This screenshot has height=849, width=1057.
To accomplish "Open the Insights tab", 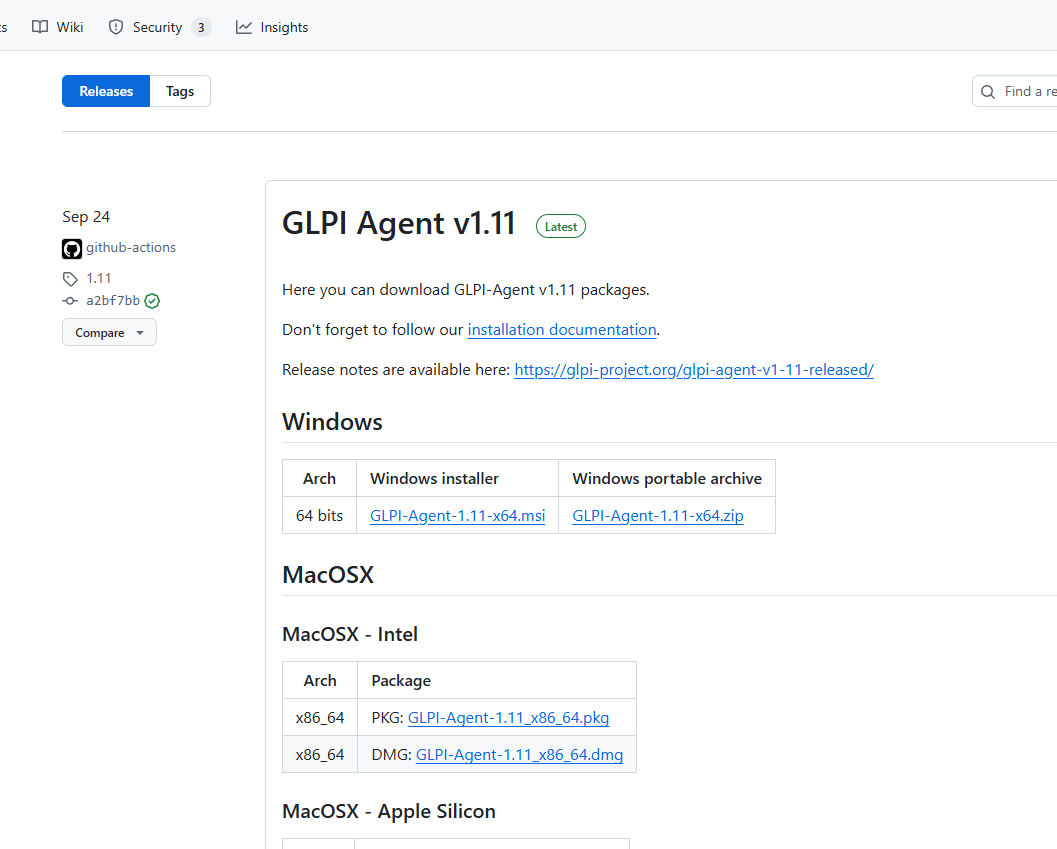I will pos(272,27).
